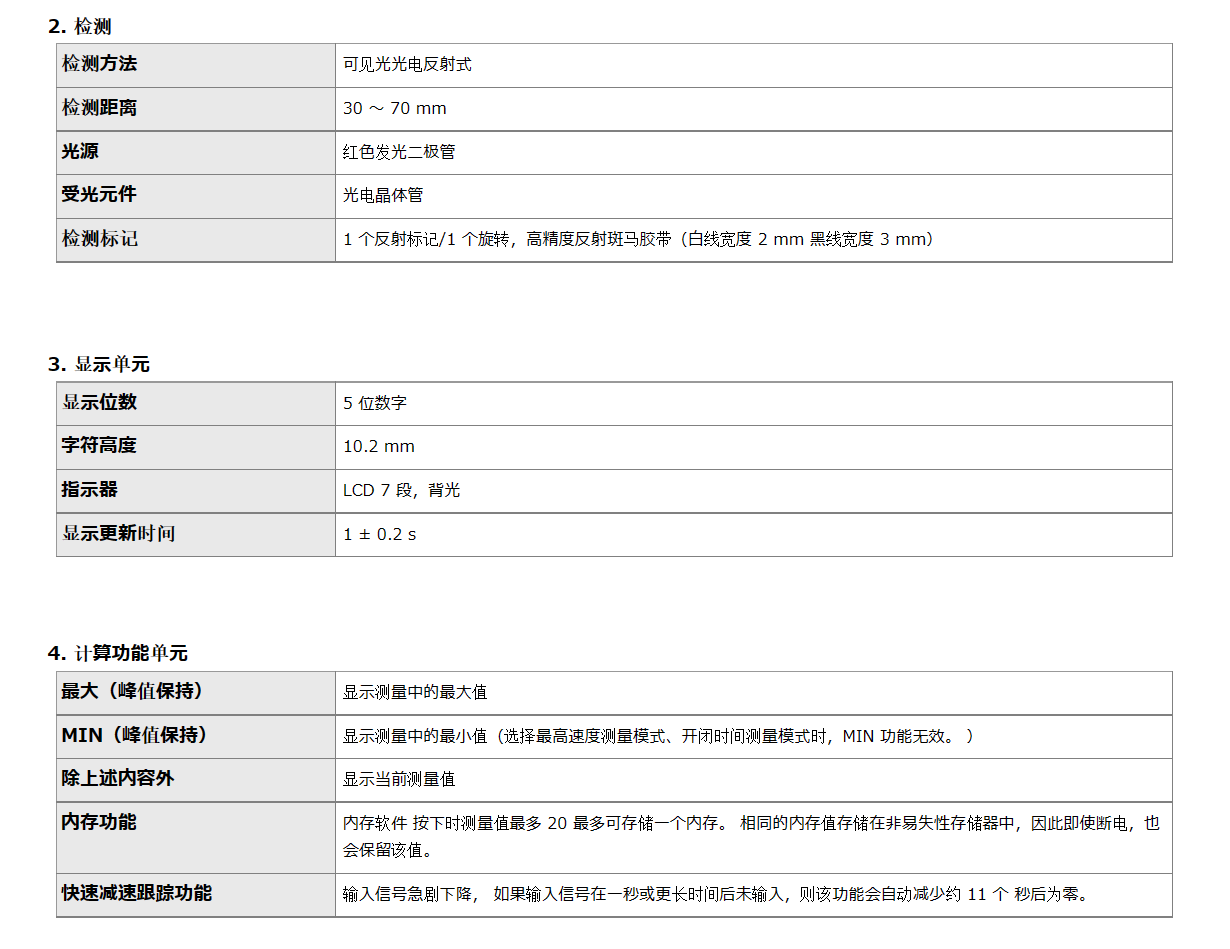The height and width of the screenshot is (949, 1230).
Task: Click the '检测方法' row label
Action: click(x=99, y=64)
